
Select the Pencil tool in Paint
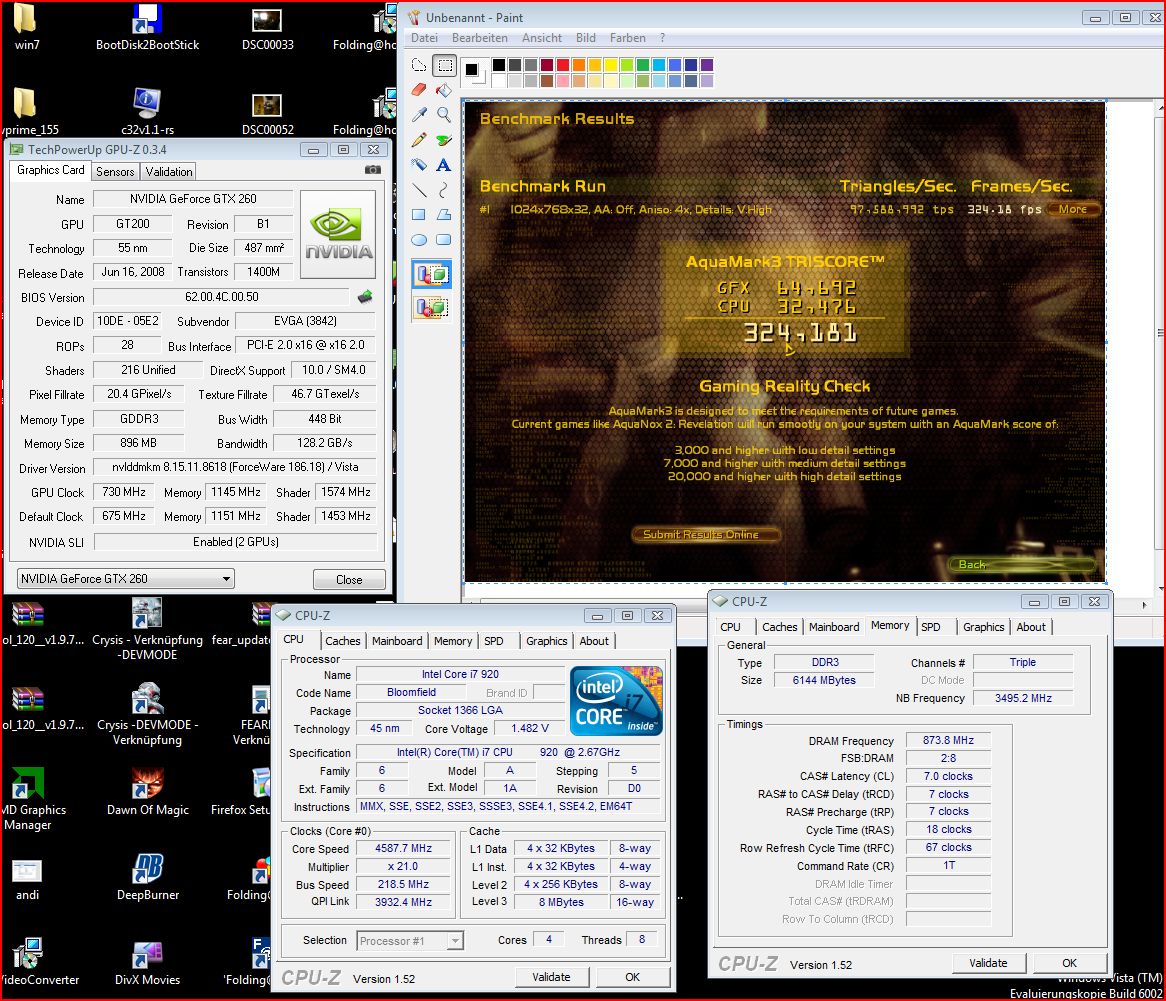coord(419,140)
